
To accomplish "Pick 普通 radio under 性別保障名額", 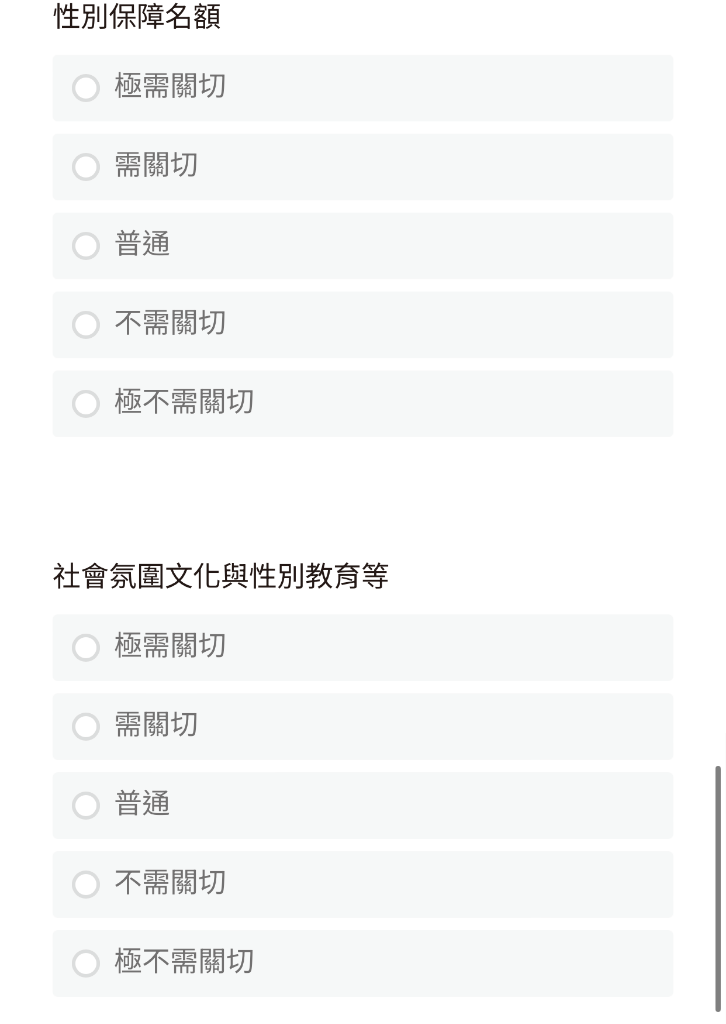I will (x=86, y=246).
